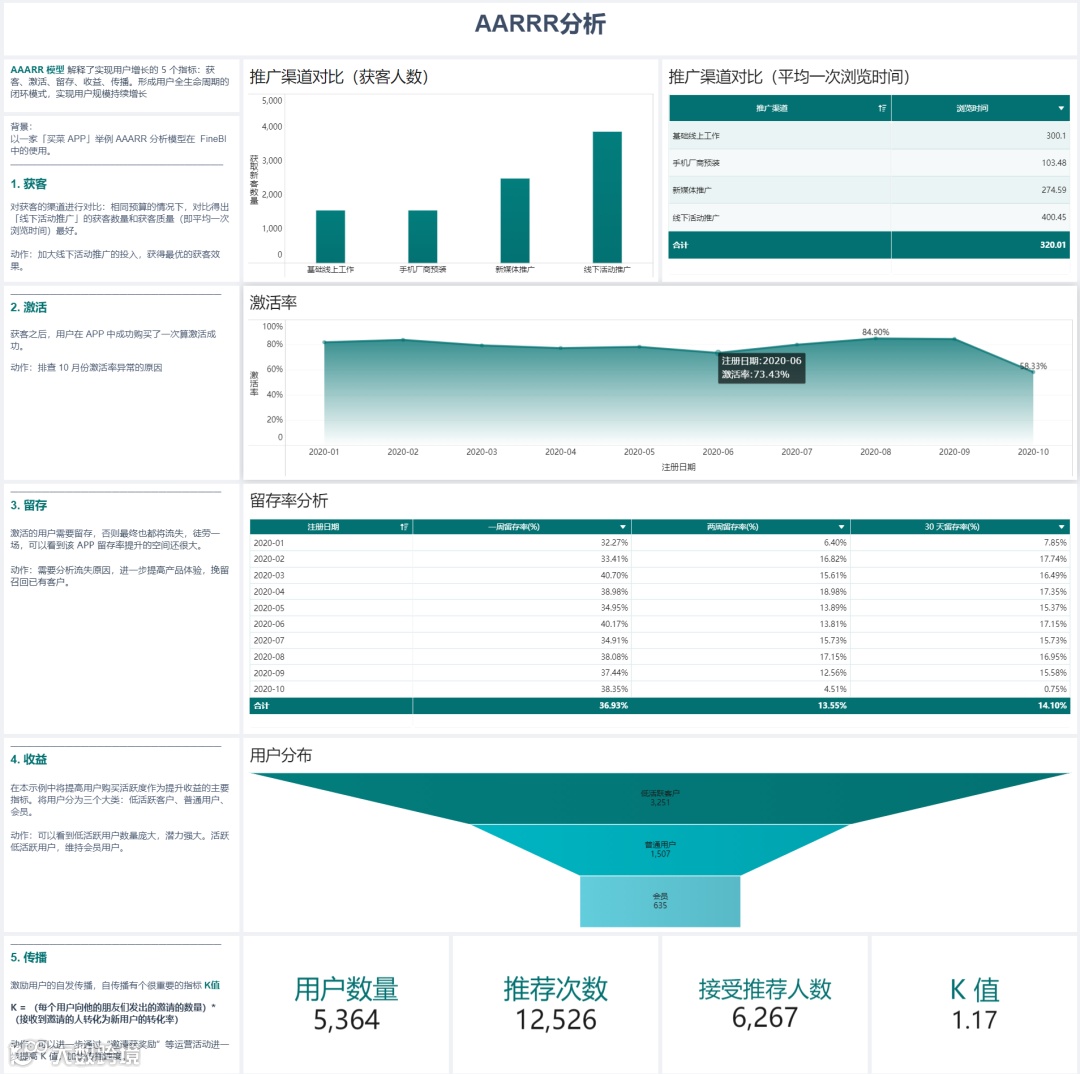
Task: Click the 激活率 chart title
Action: tap(273, 302)
